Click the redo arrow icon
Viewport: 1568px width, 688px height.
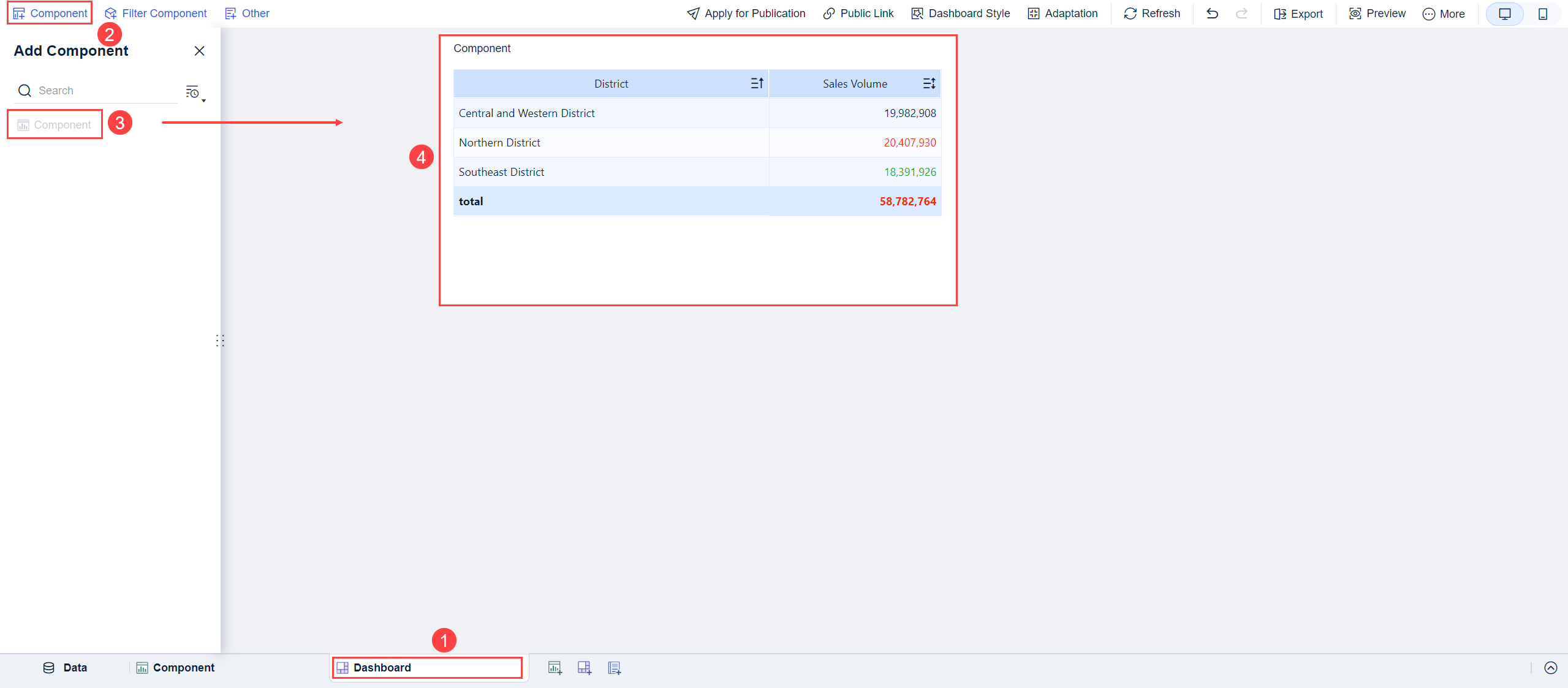[x=1241, y=13]
